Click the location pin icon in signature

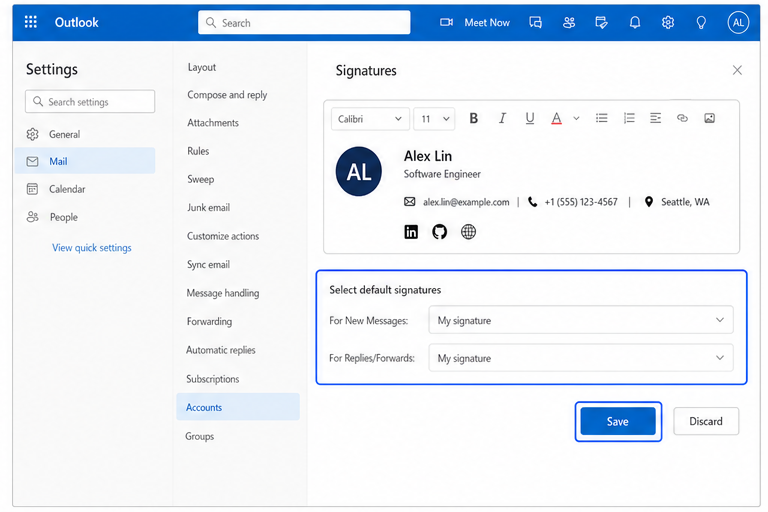pos(648,202)
